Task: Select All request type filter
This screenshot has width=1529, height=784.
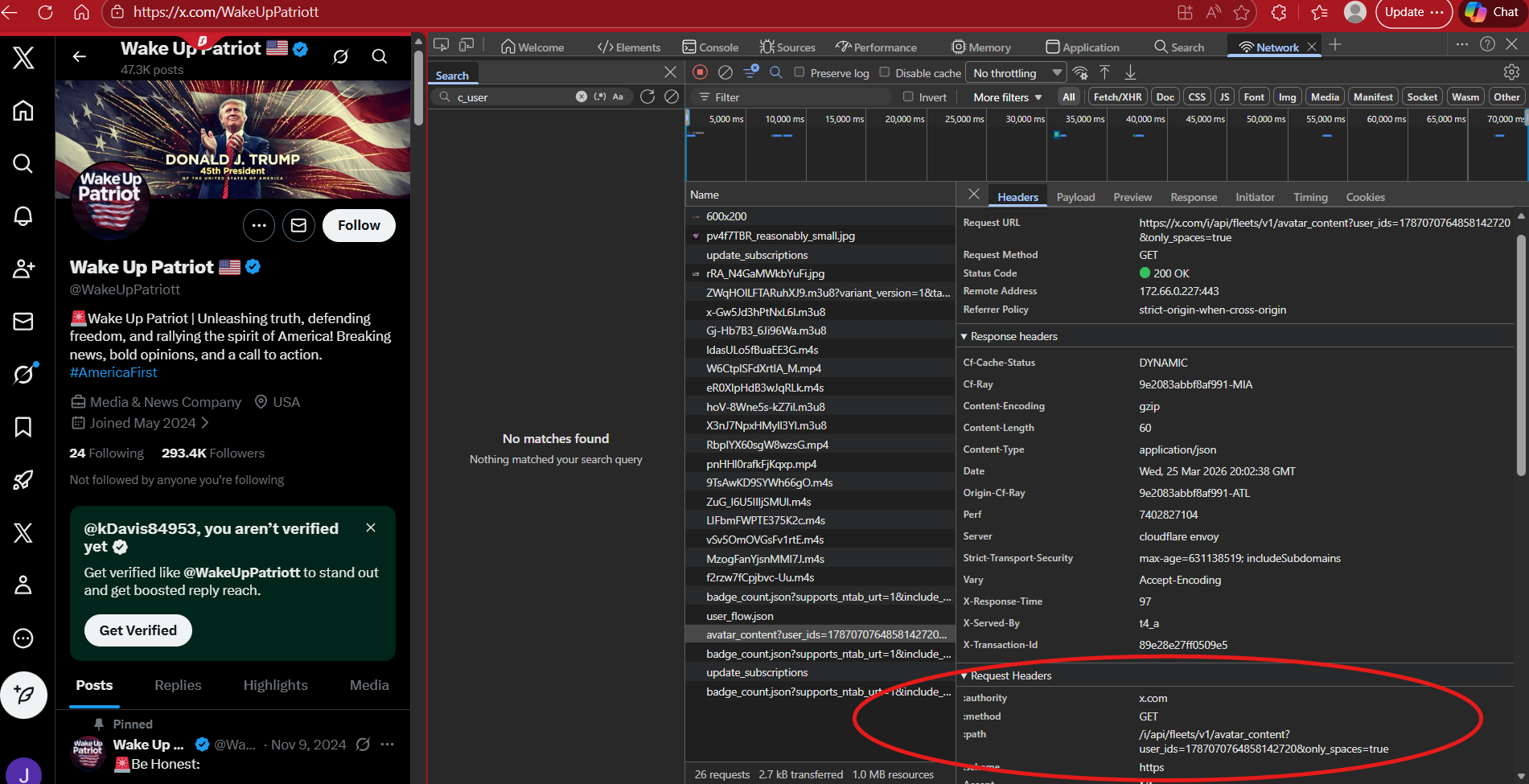Action: tap(1069, 96)
